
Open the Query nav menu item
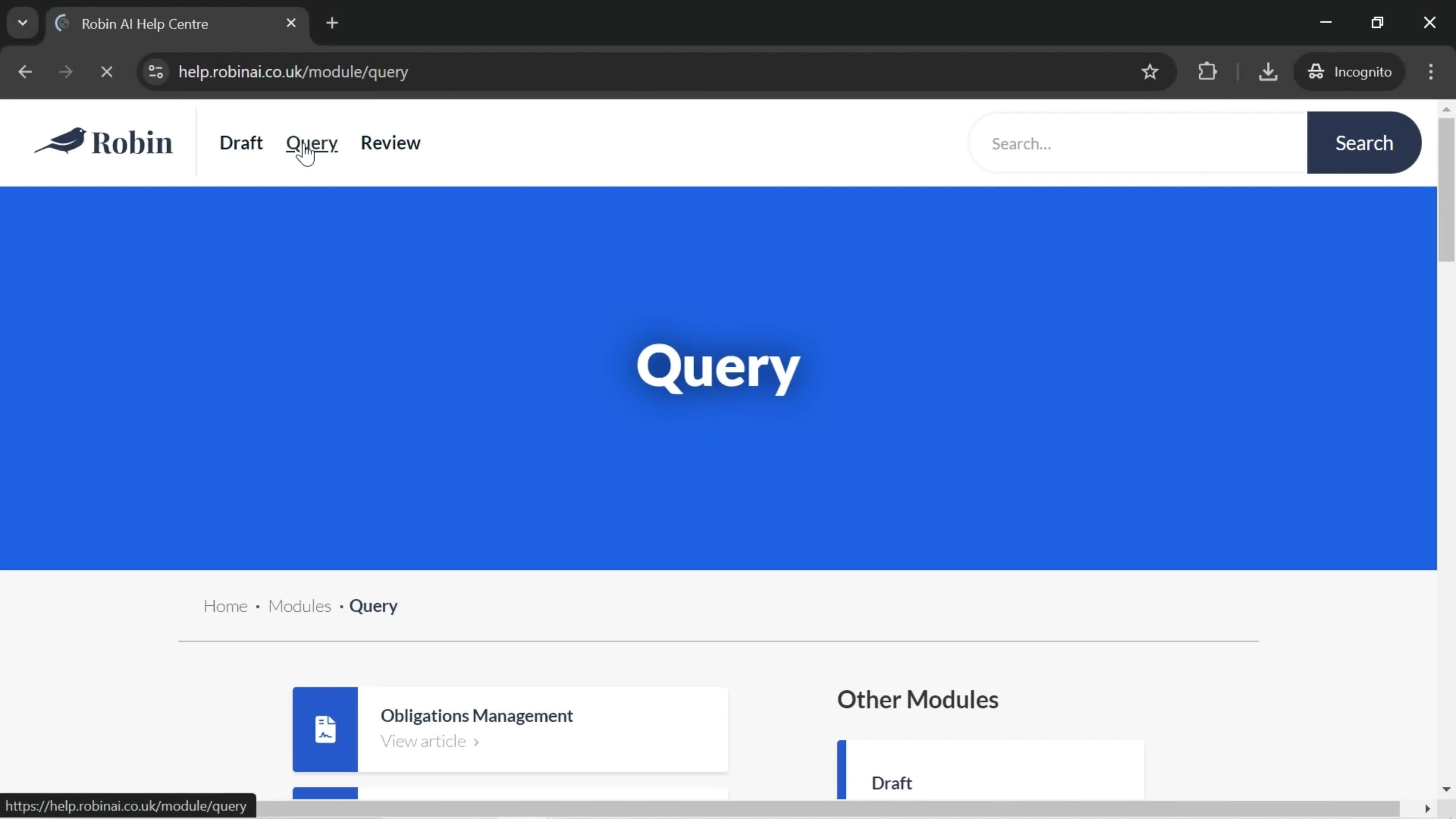pos(311,143)
